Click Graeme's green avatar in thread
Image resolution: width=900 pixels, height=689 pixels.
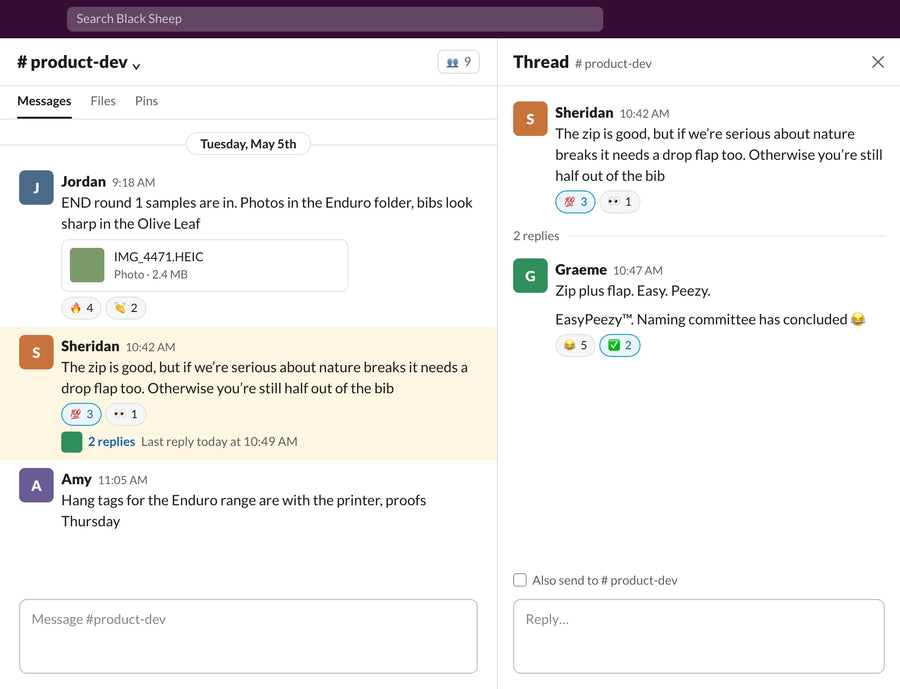[x=530, y=276]
